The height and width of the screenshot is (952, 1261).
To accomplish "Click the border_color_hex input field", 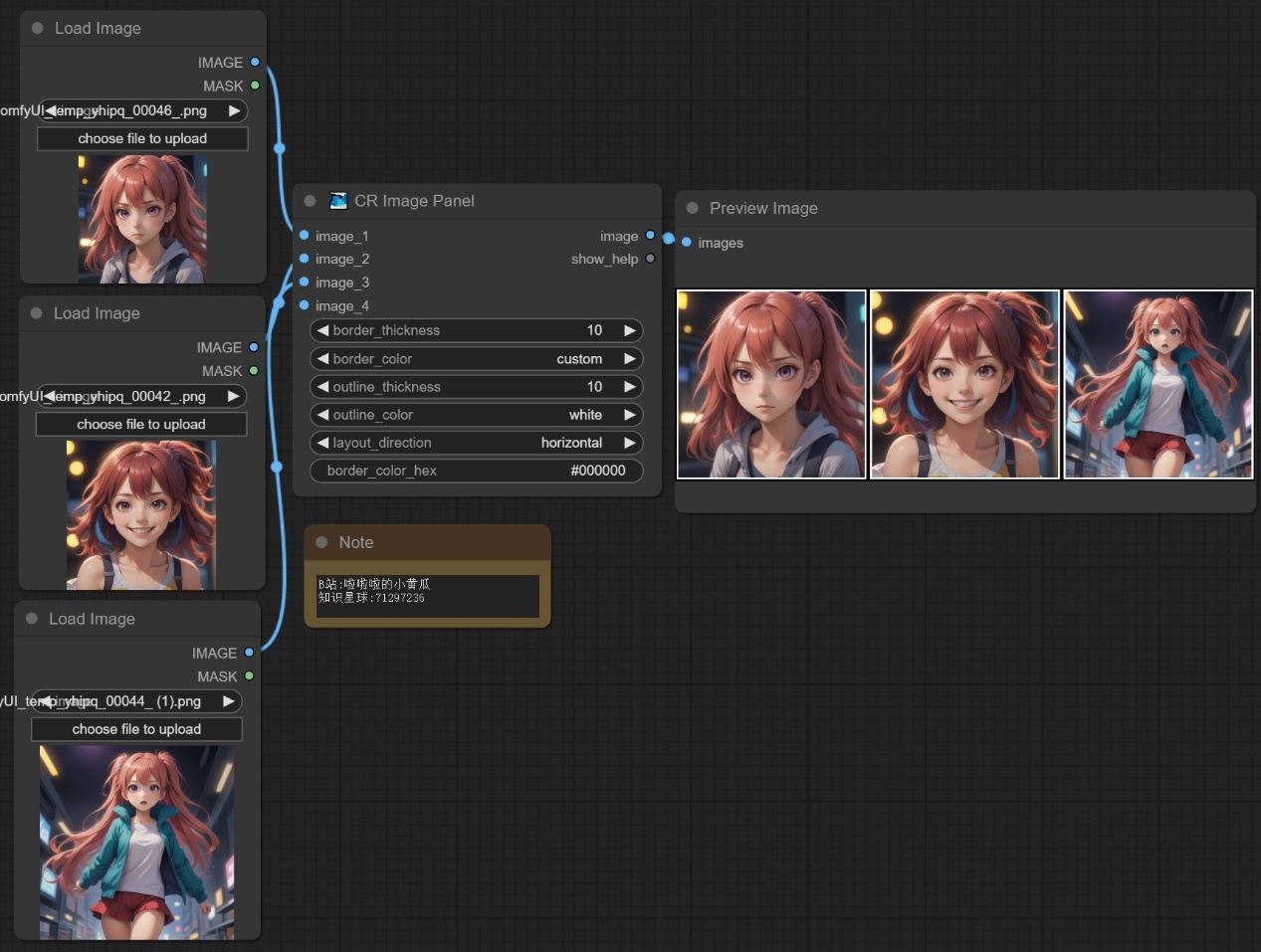I will [x=476, y=471].
